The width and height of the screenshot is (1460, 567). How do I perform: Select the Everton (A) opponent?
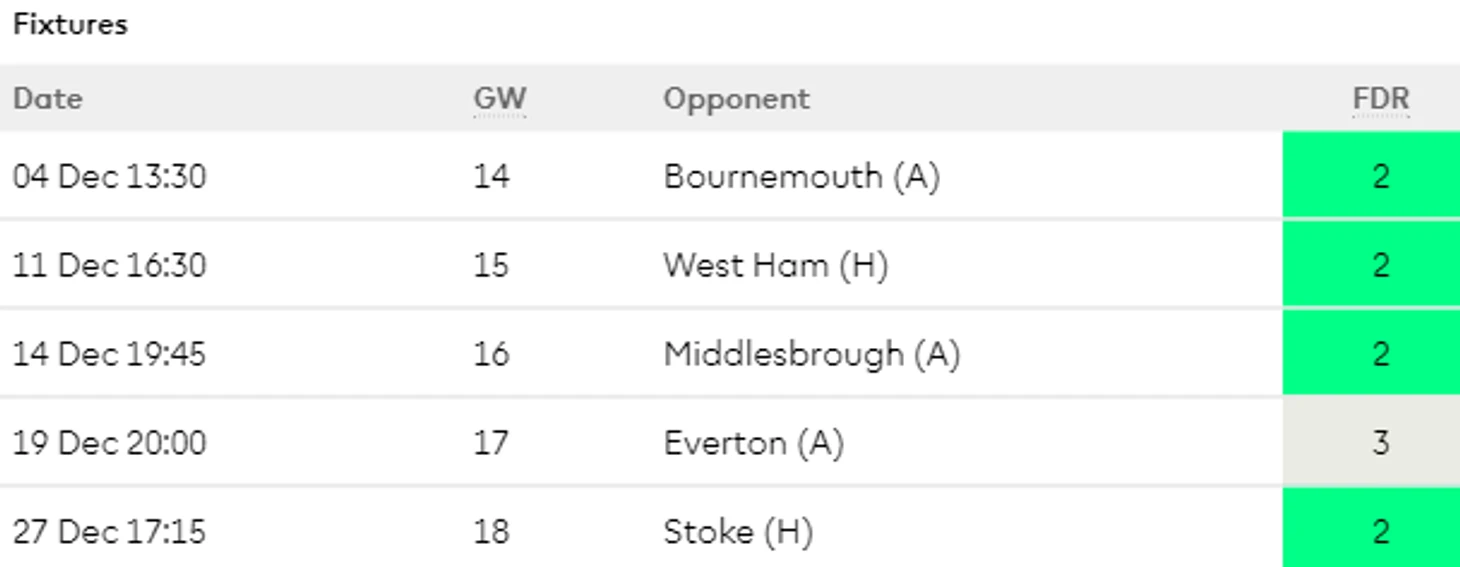[x=753, y=442]
